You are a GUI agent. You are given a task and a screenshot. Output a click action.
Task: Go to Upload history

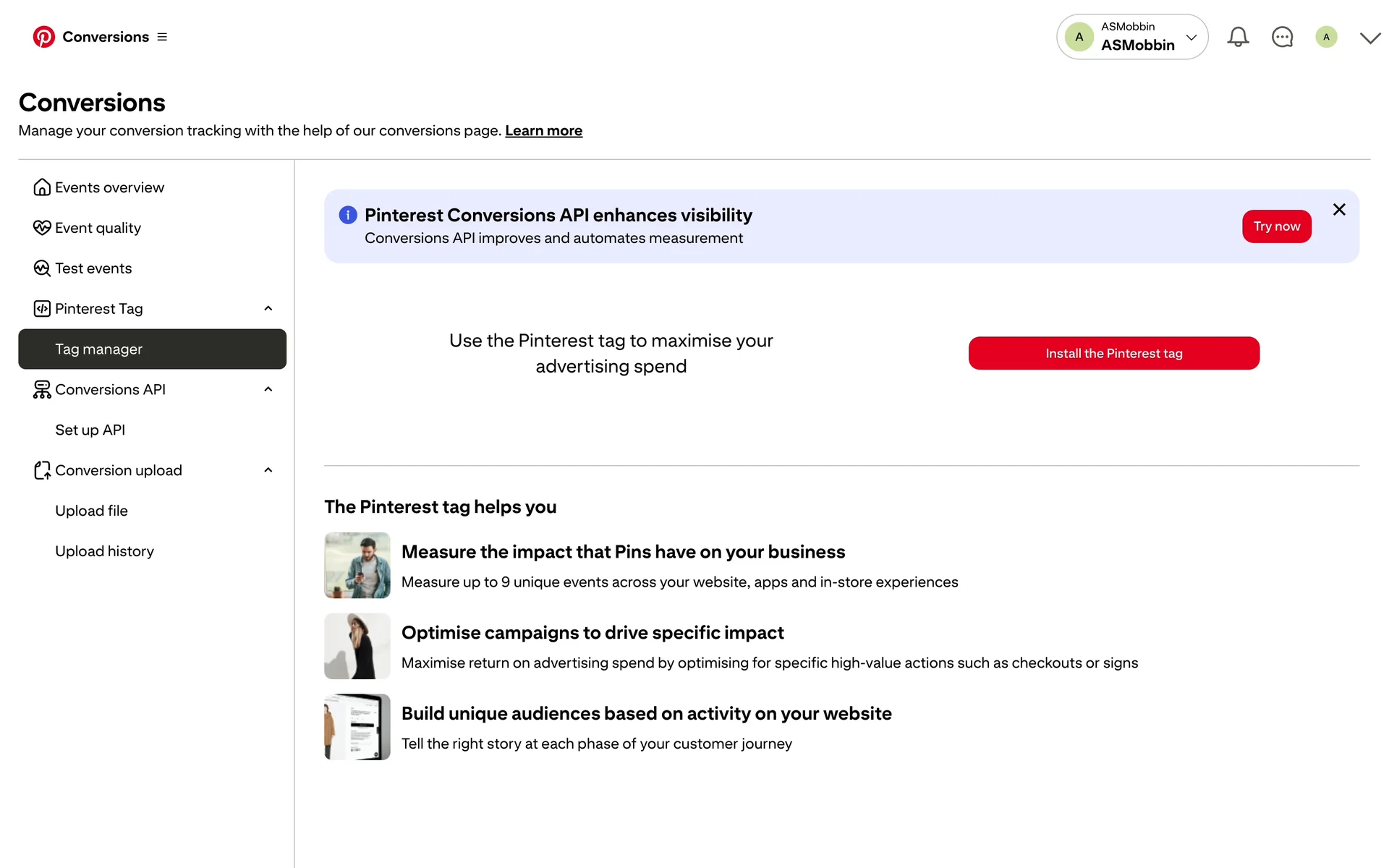click(105, 551)
